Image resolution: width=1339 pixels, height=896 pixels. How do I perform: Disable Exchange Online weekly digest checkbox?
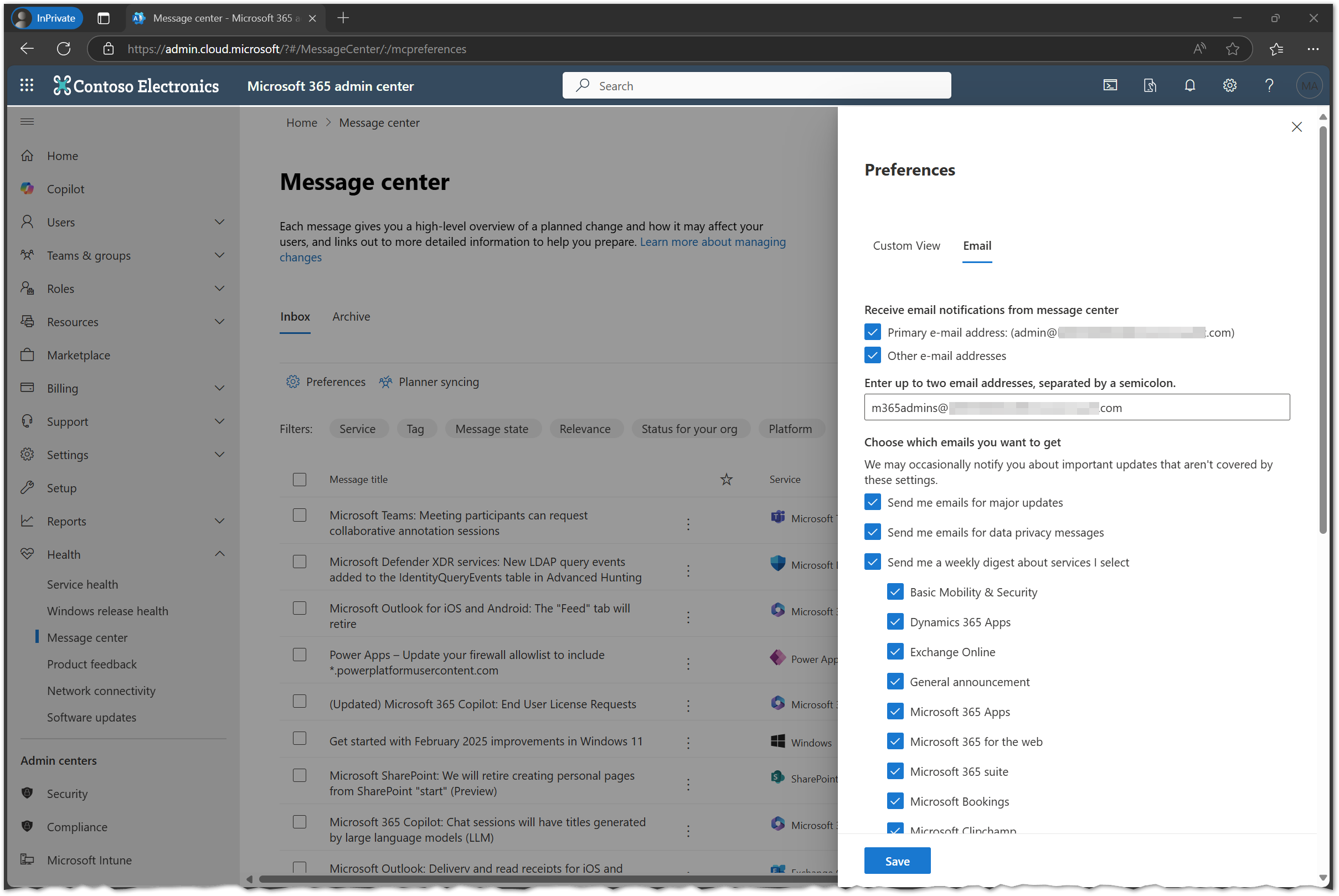coord(894,651)
